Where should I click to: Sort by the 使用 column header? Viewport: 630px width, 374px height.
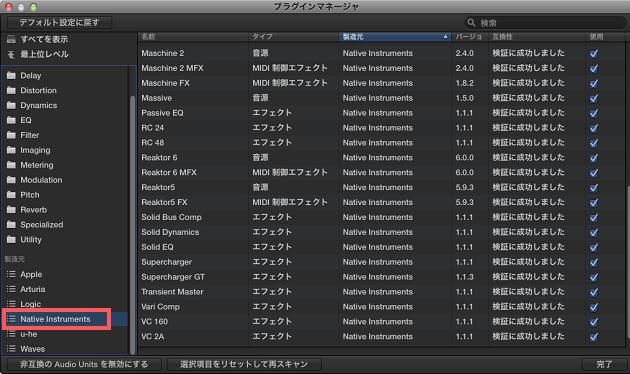point(604,37)
